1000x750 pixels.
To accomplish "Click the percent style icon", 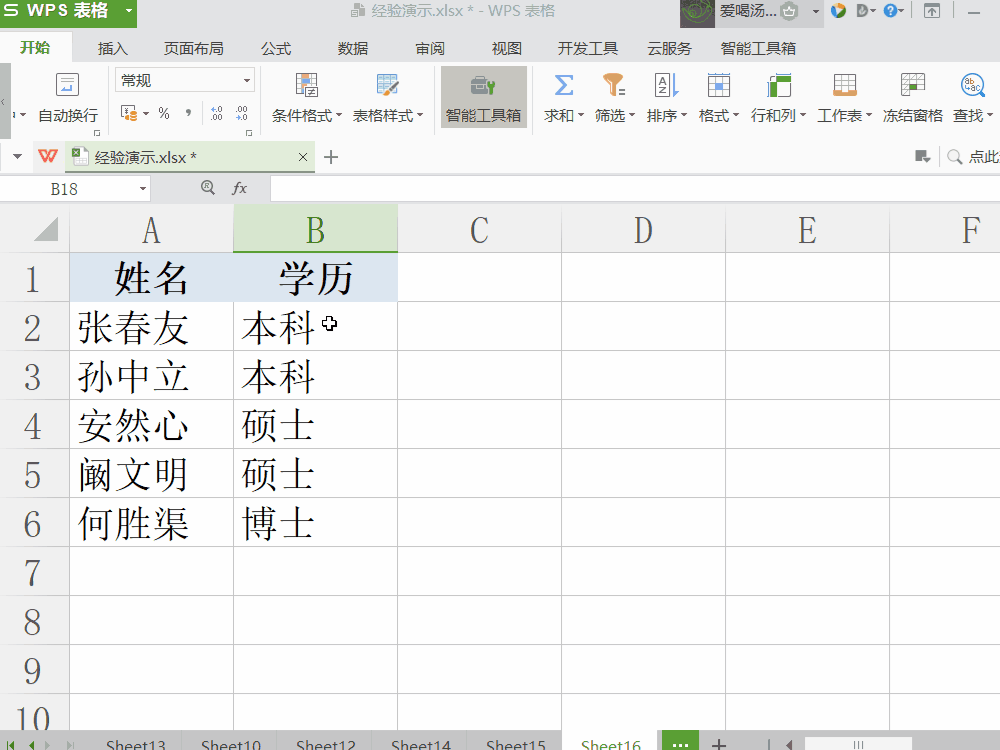I will [x=163, y=113].
